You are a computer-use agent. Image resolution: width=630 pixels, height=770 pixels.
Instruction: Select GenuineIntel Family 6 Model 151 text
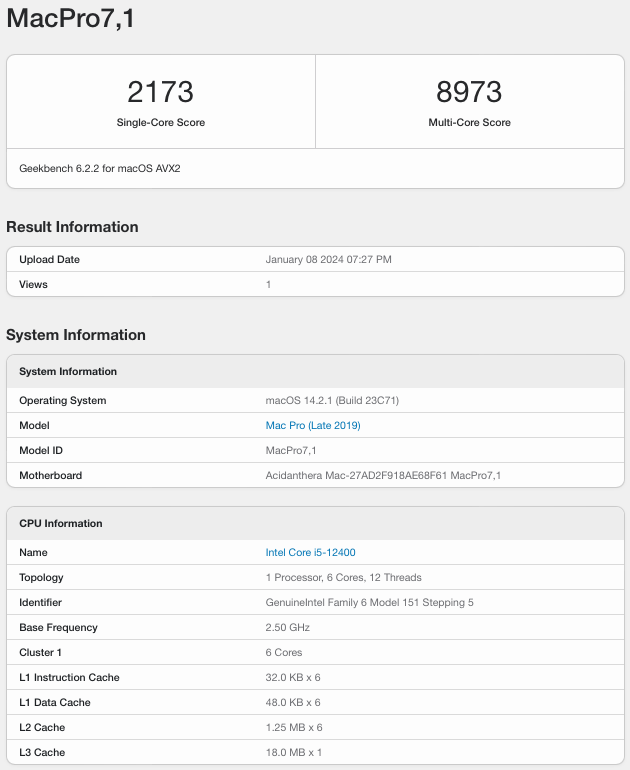(x=369, y=603)
